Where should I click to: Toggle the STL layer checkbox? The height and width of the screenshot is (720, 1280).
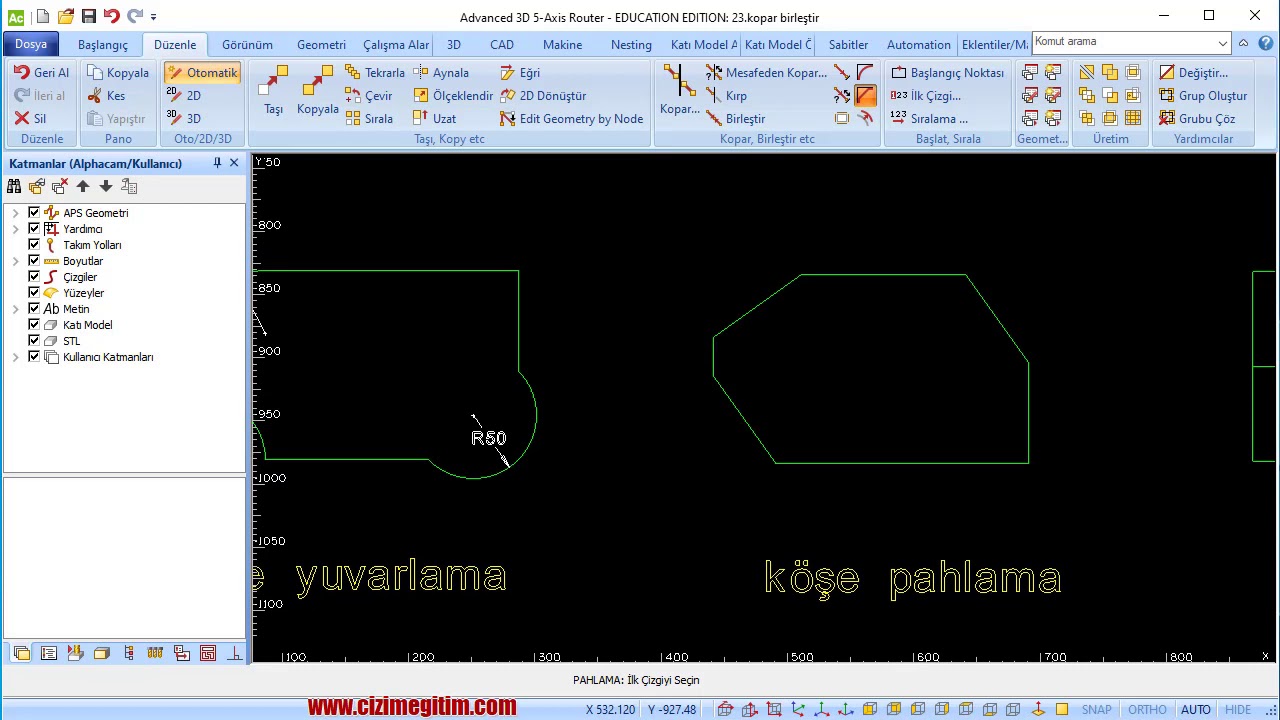point(34,341)
